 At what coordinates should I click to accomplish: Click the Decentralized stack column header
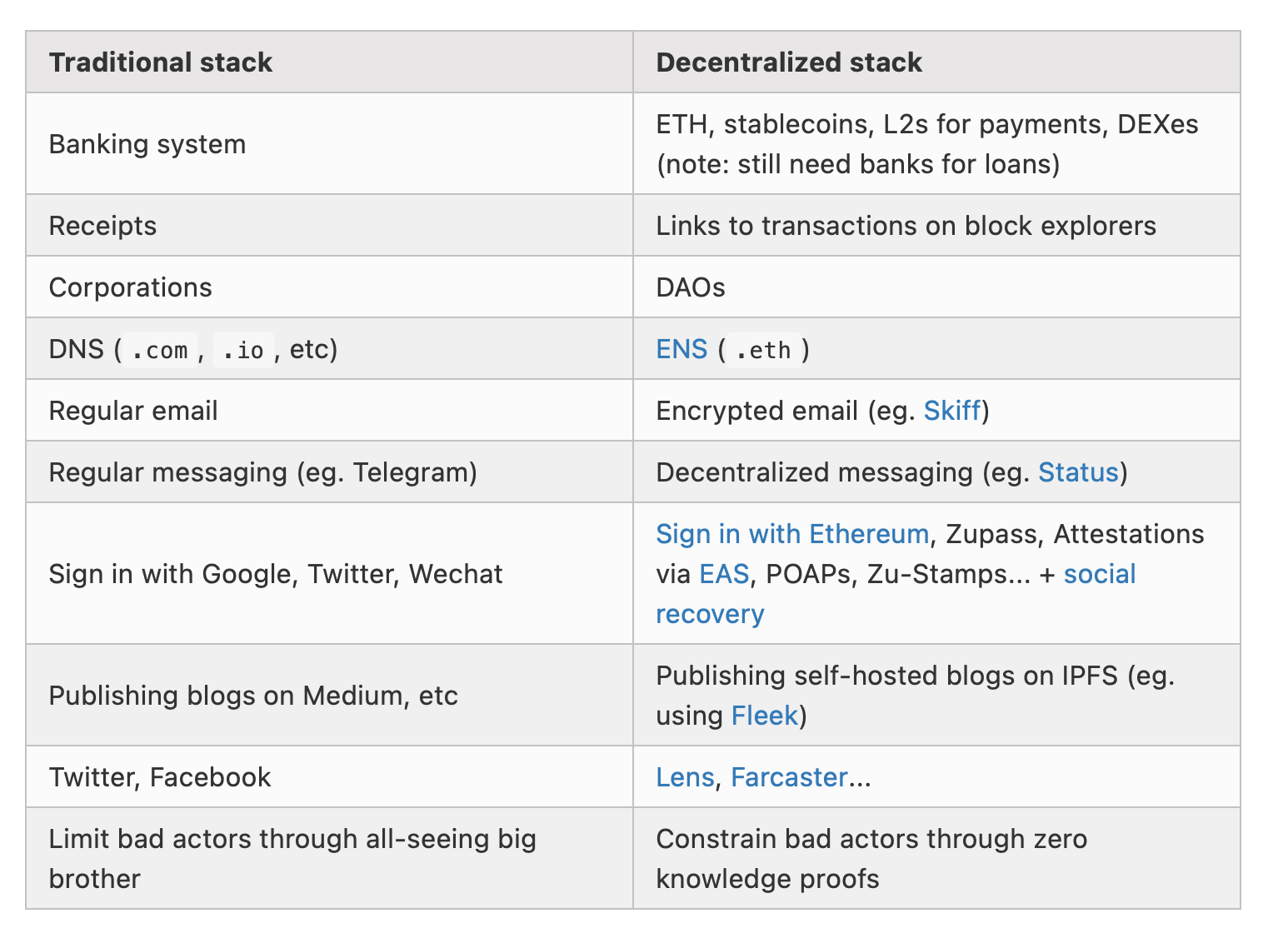(x=788, y=62)
